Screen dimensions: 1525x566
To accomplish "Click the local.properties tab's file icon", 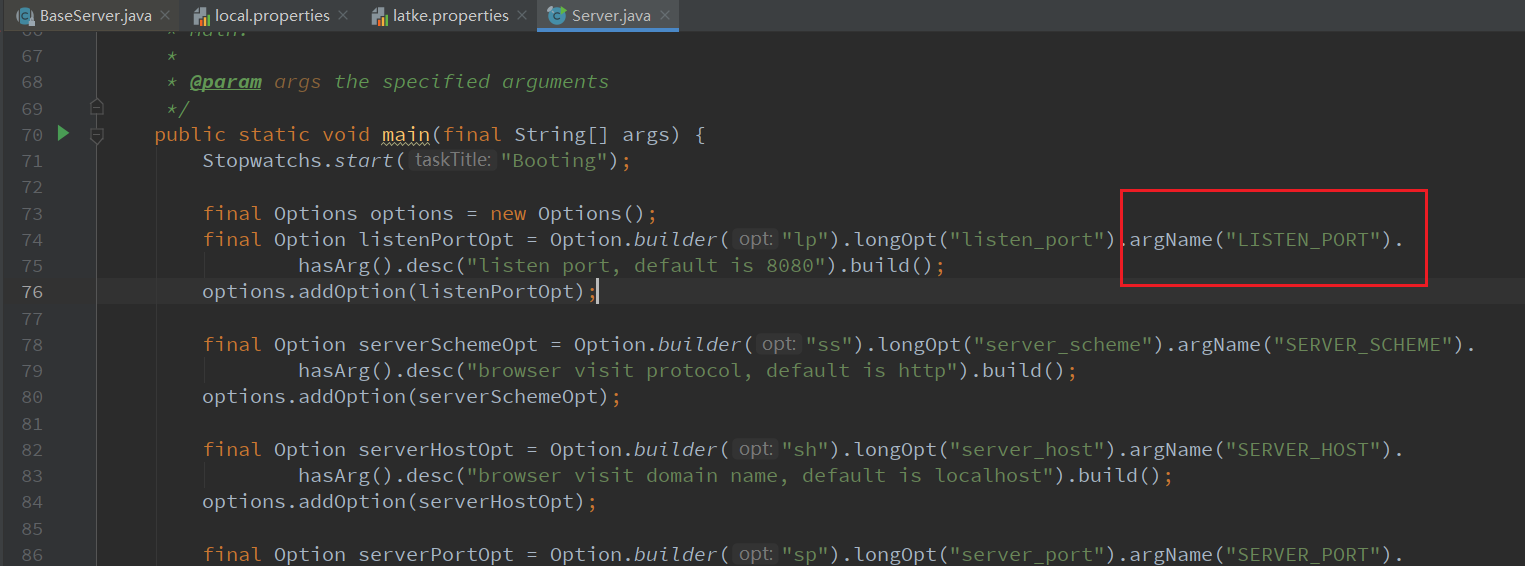I will [201, 16].
